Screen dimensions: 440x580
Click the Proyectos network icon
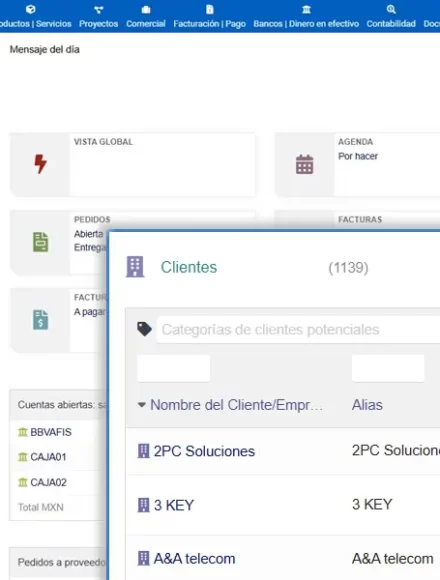[98, 10]
